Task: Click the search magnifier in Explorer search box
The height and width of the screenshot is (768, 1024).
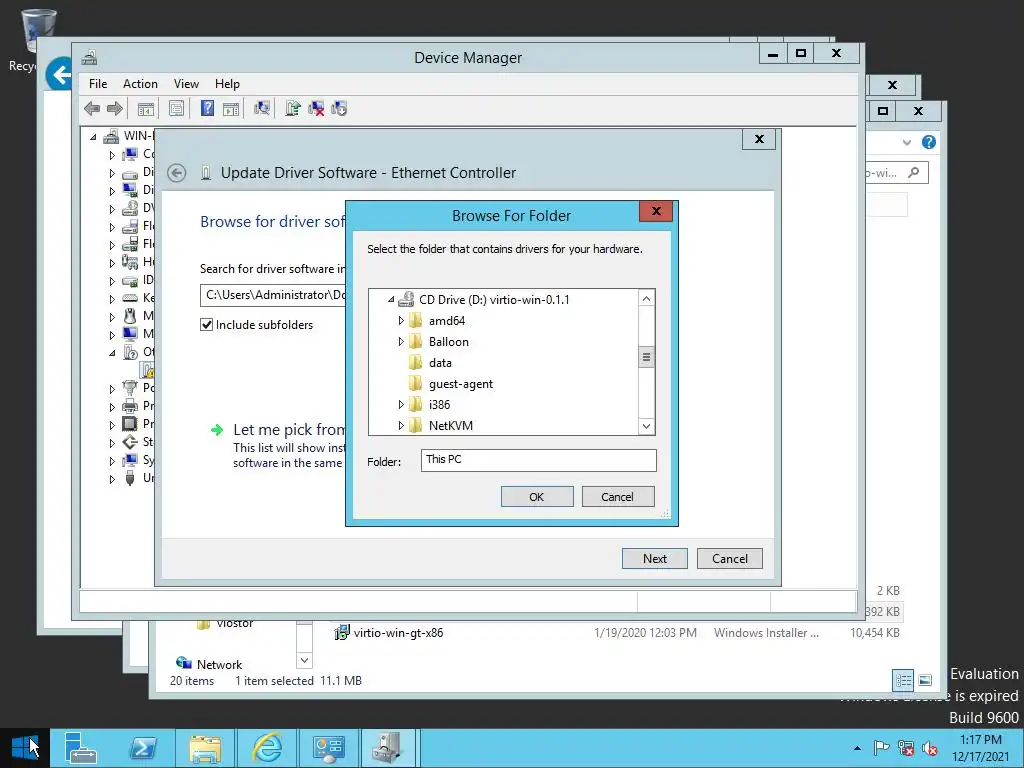Action: 914,172
